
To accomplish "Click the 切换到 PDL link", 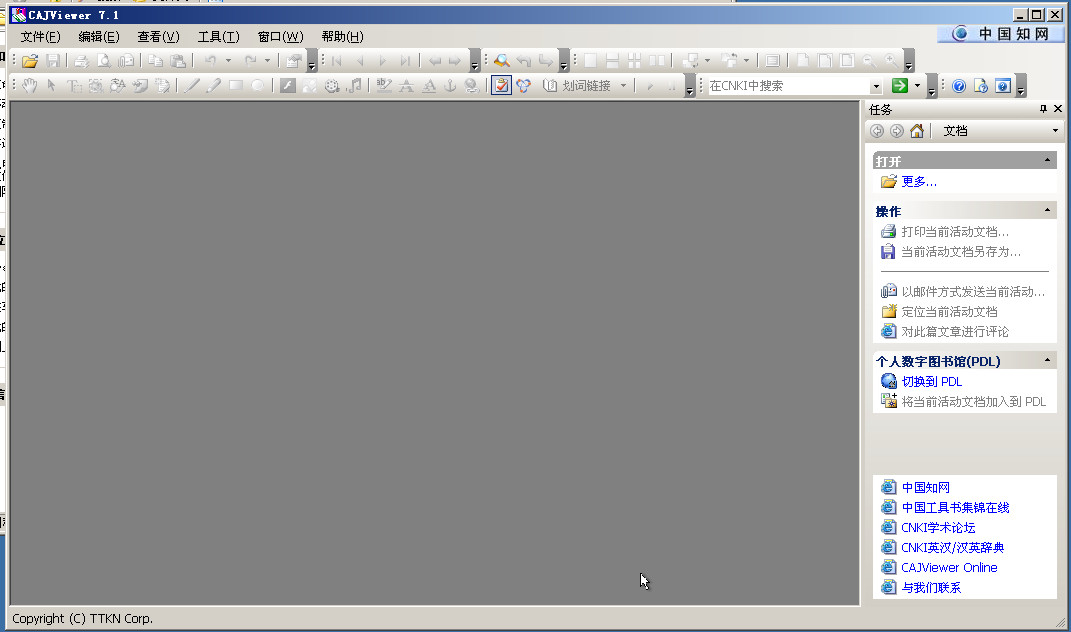I will click(x=932, y=381).
